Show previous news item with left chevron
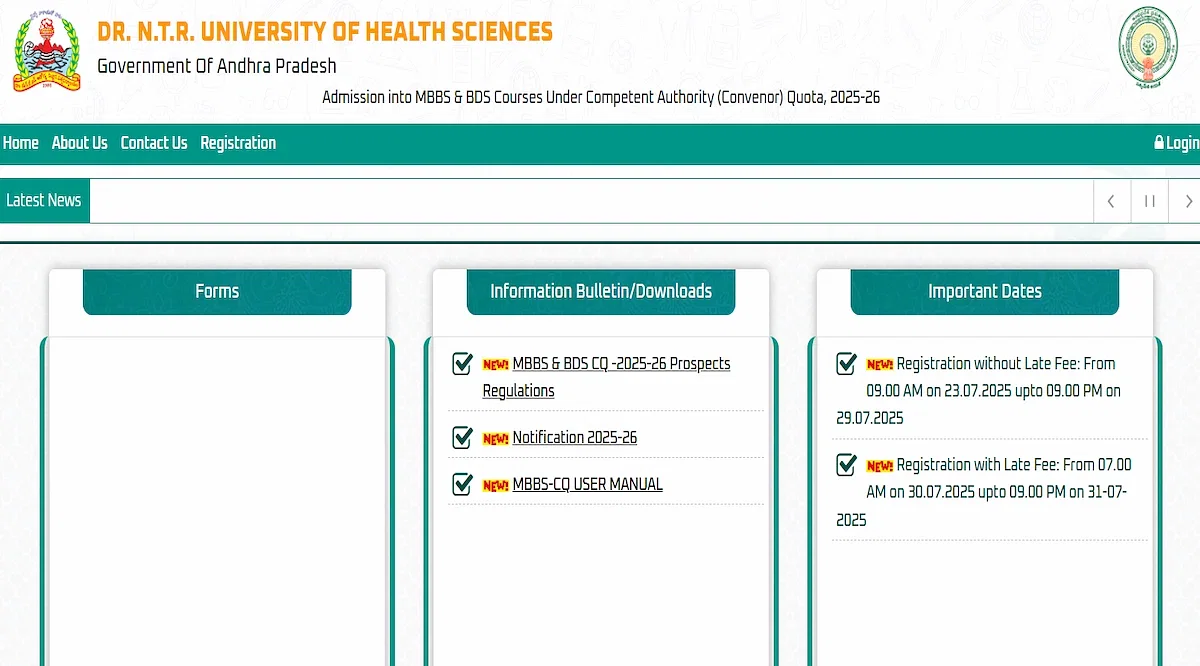The width and height of the screenshot is (1200, 666). (x=1111, y=201)
